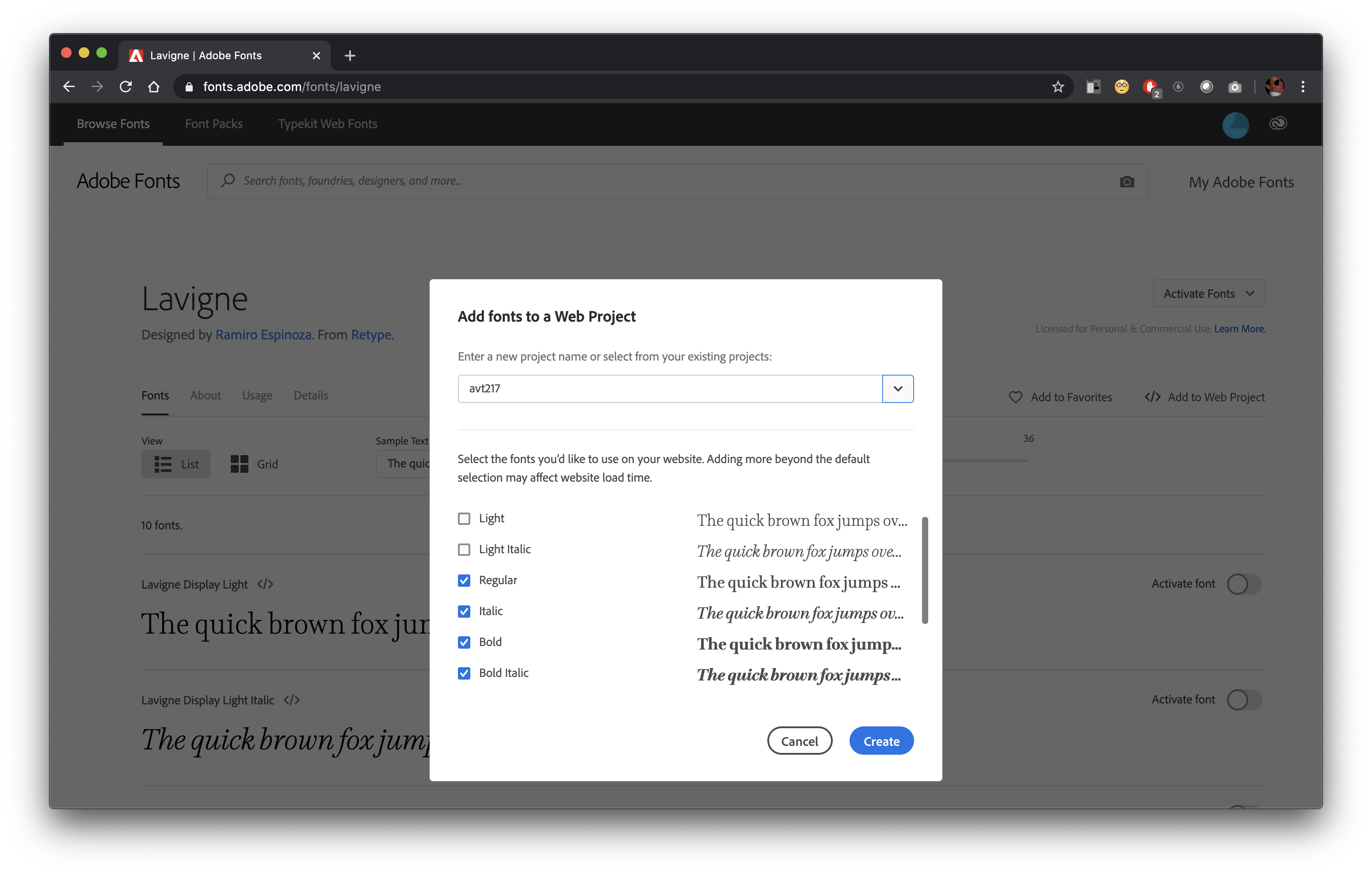Click the Adobe Fonts logo text
Viewport: 1372px width, 874px height.
[128, 181]
